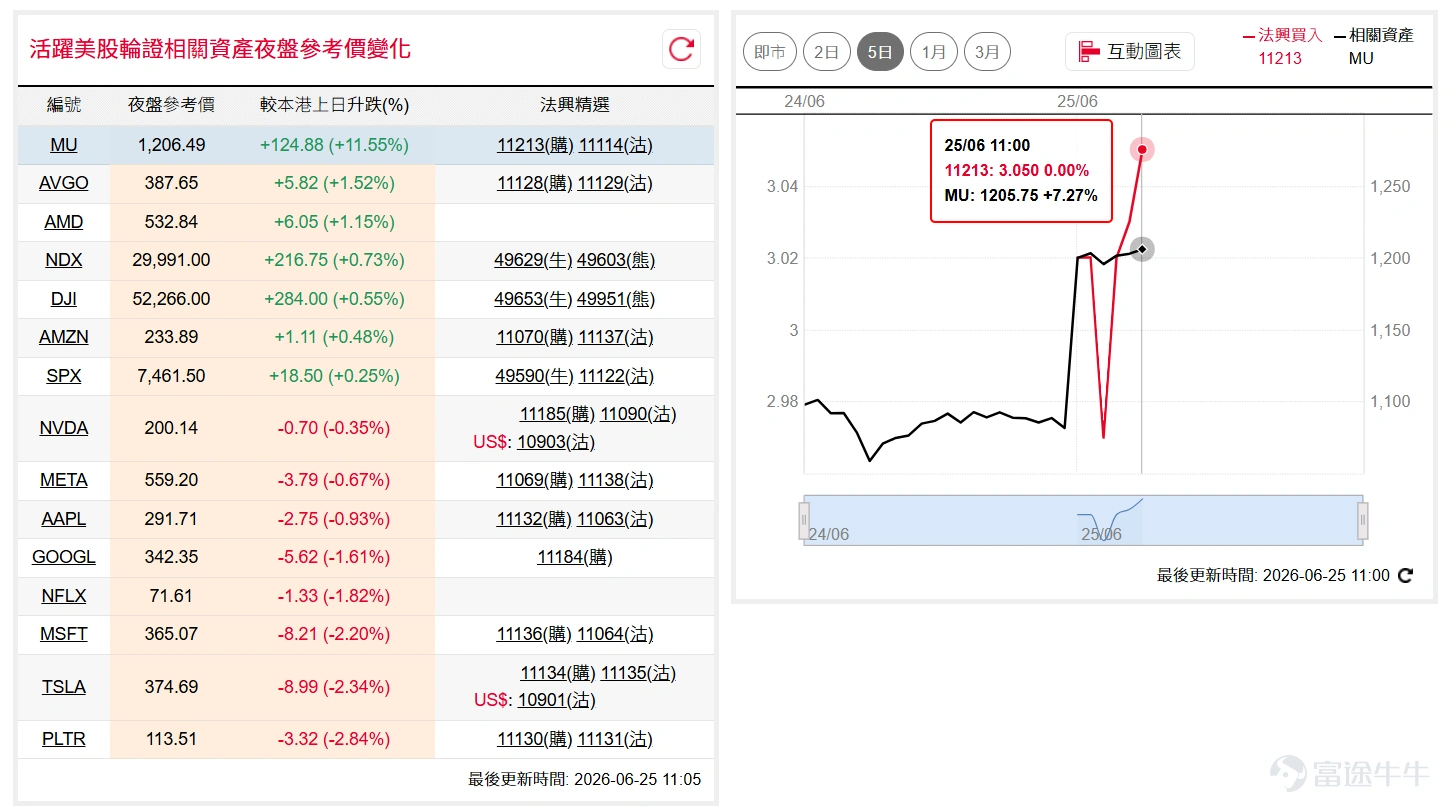Open put warrant 11114(沽) for MU
This screenshot has width=1450, height=810.
(616, 145)
